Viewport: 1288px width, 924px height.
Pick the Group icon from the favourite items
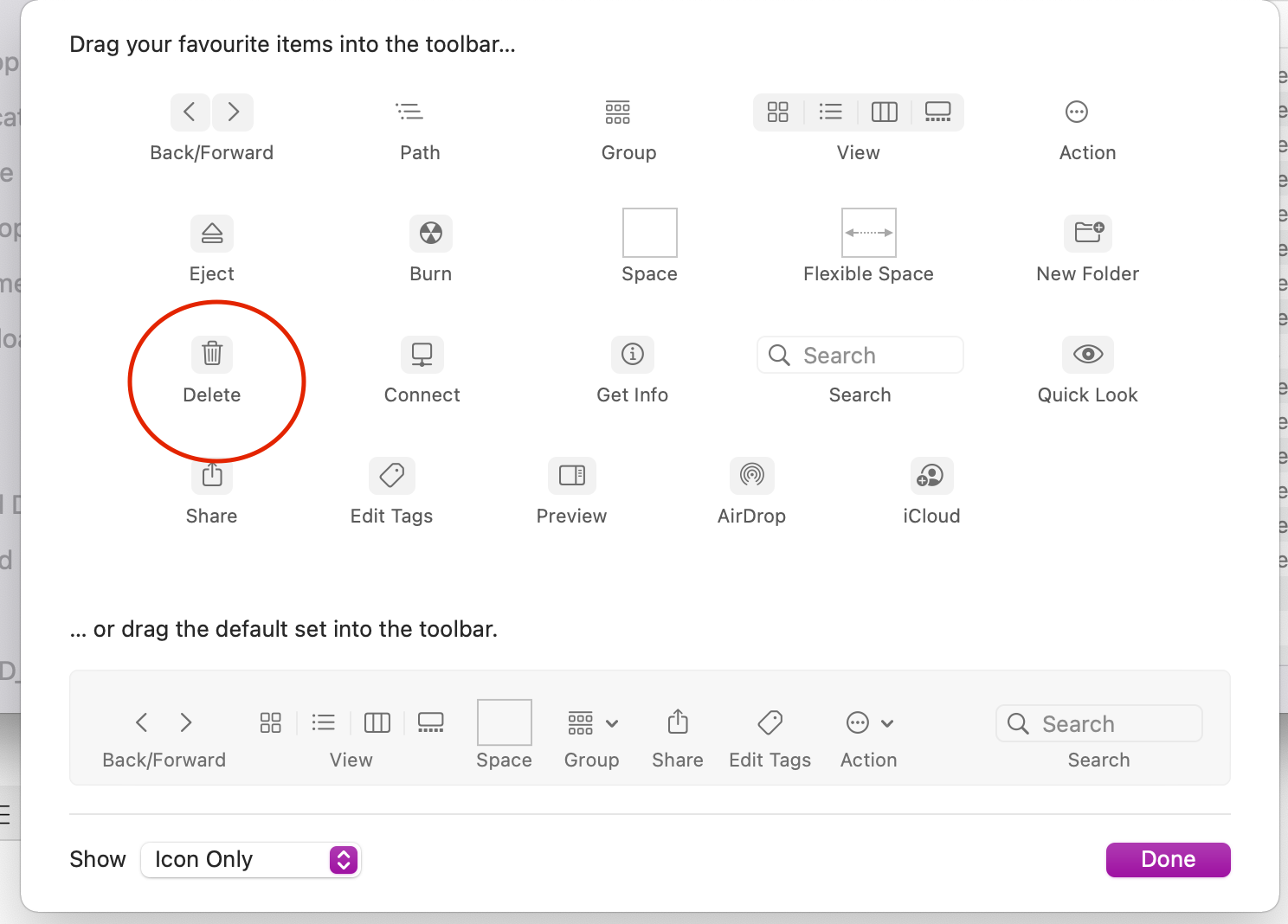(x=617, y=112)
